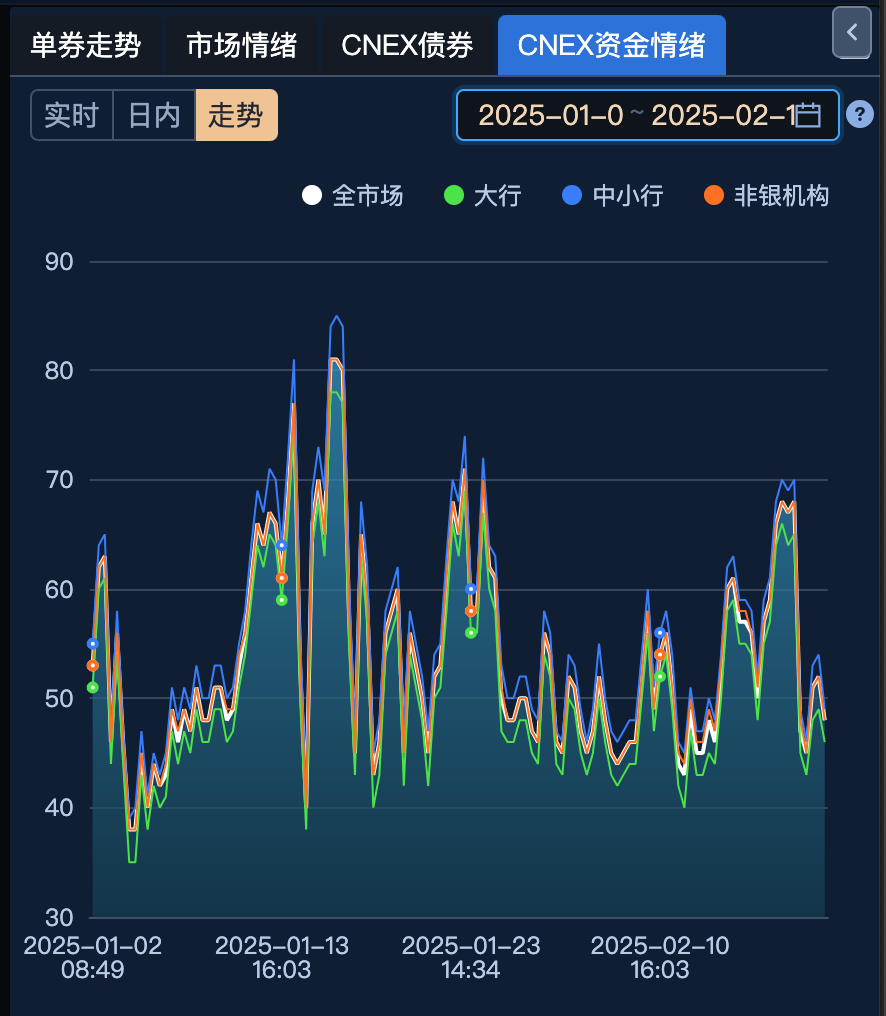Screen dimensions: 886x1016
Task: Click the CNEX资金情绪 tab label
Action: pyautogui.click(x=611, y=45)
